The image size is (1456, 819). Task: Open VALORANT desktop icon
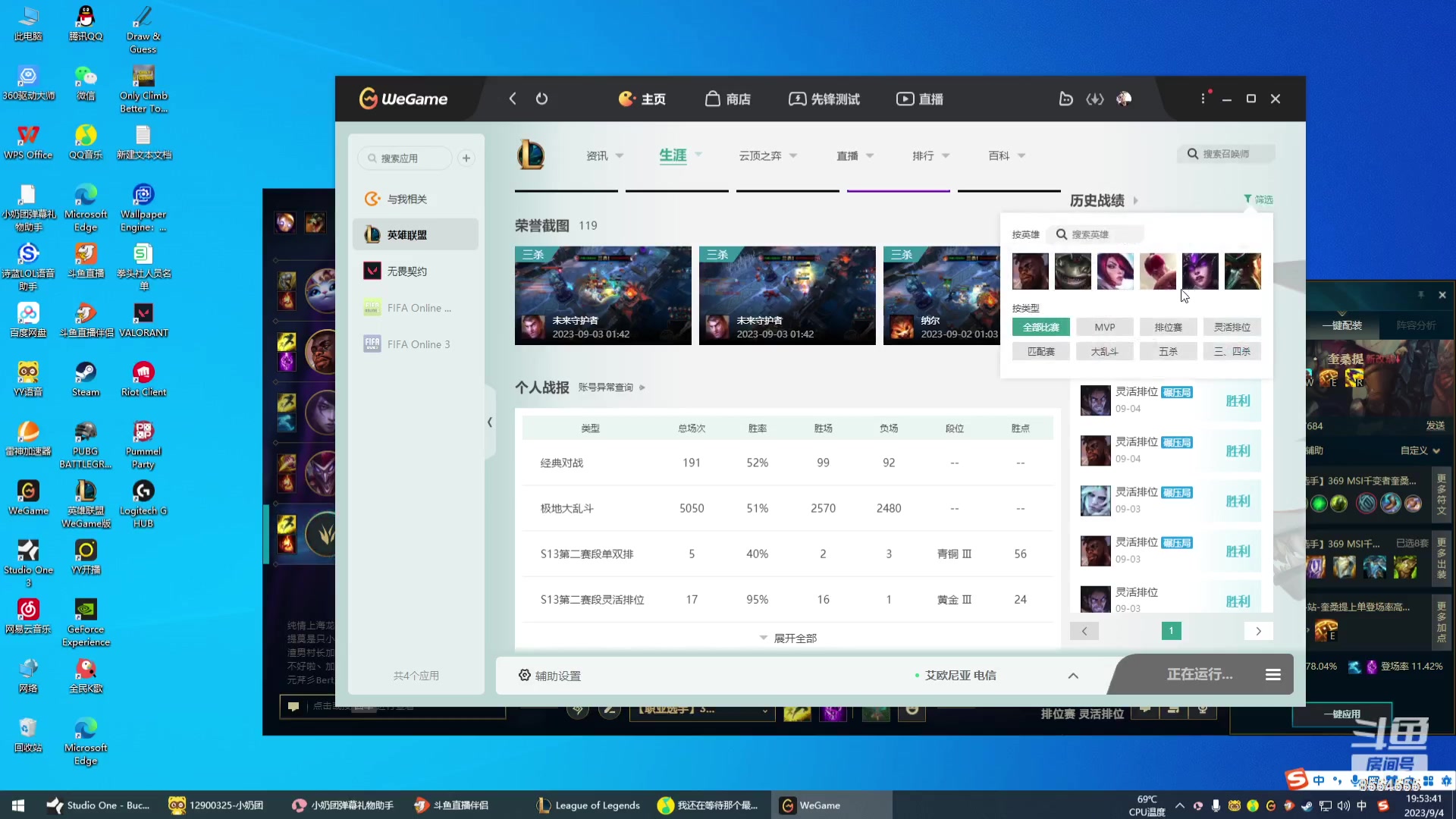click(x=143, y=319)
